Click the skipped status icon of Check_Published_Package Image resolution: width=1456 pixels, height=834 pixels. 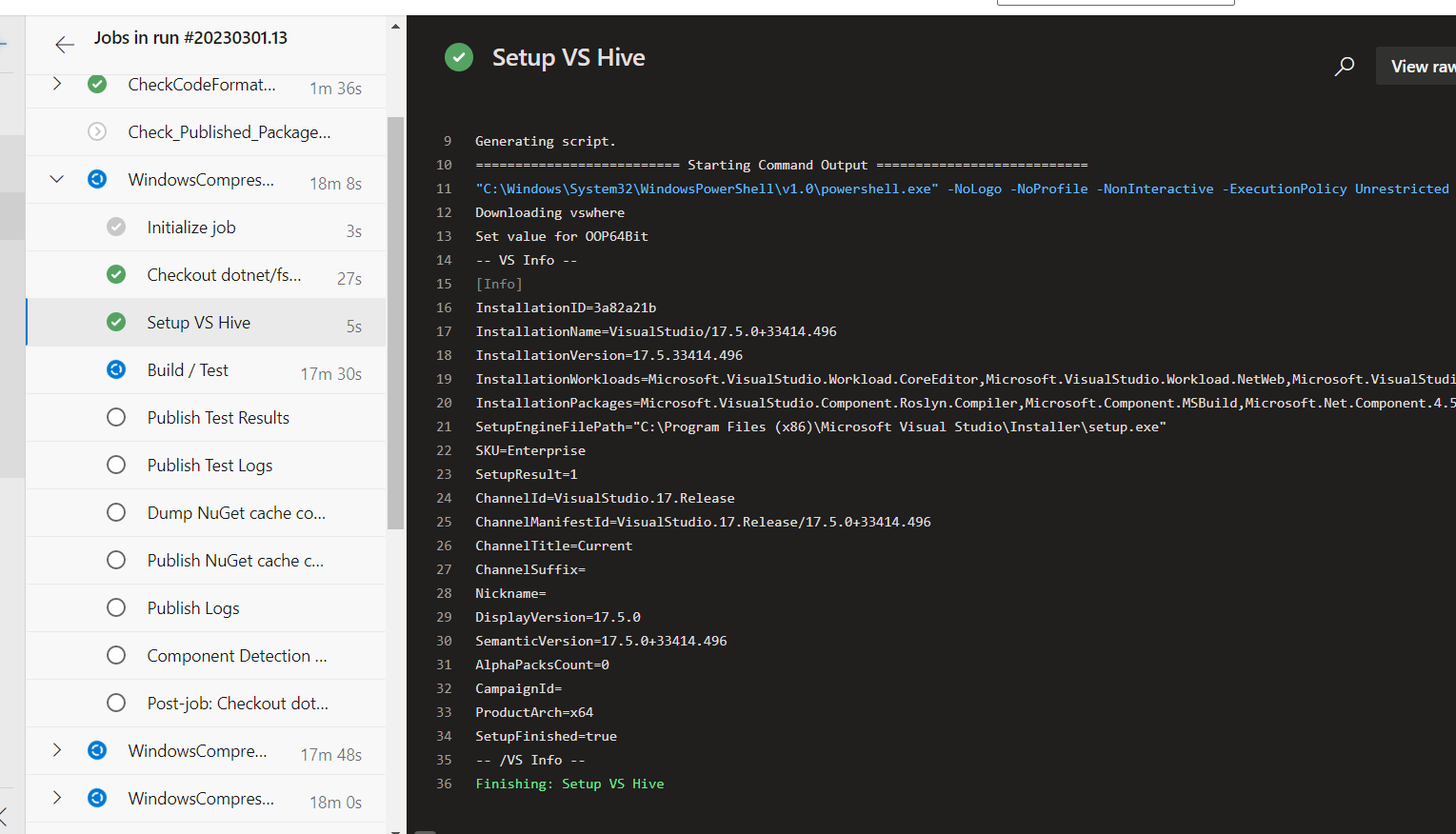97,131
